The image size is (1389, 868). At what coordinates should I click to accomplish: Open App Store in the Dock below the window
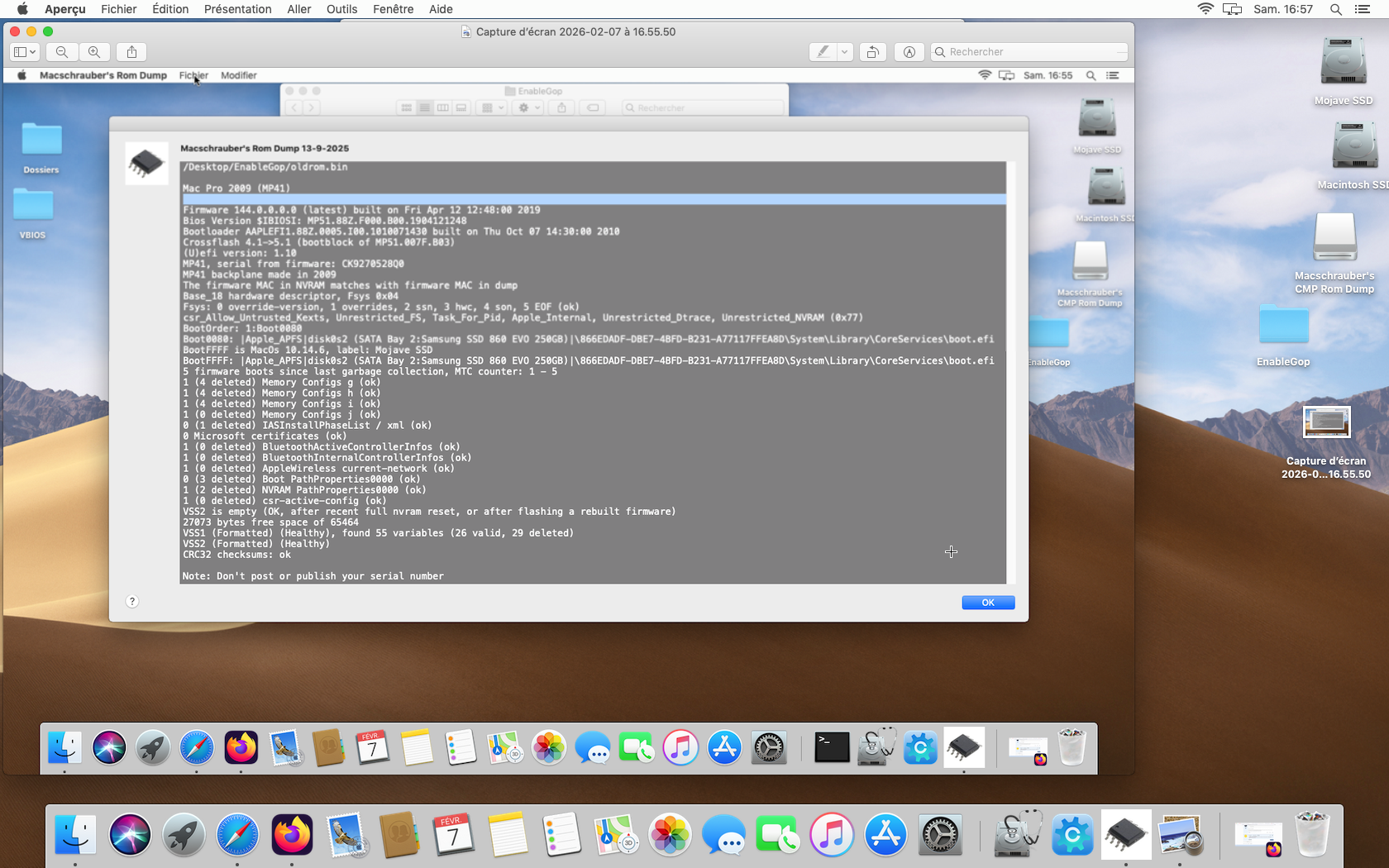pyautogui.click(x=885, y=834)
